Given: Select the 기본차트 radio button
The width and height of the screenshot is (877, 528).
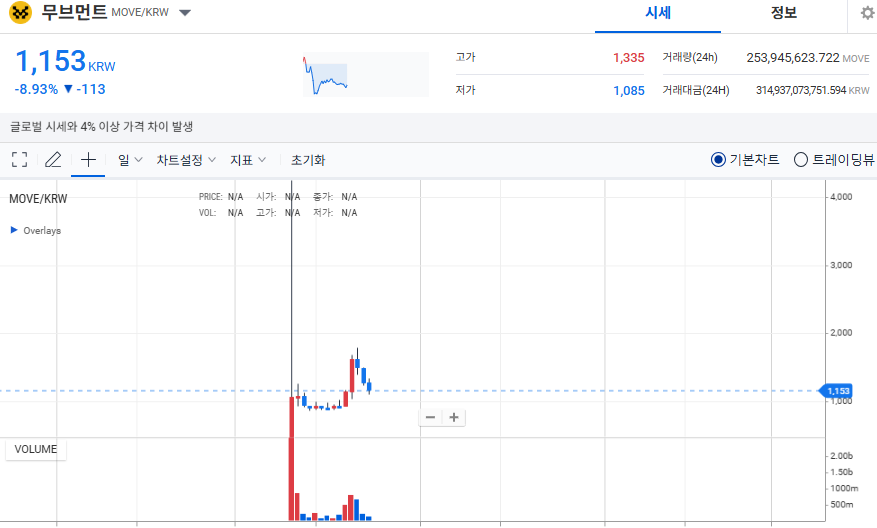Looking at the screenshot, I should [718, 160].
